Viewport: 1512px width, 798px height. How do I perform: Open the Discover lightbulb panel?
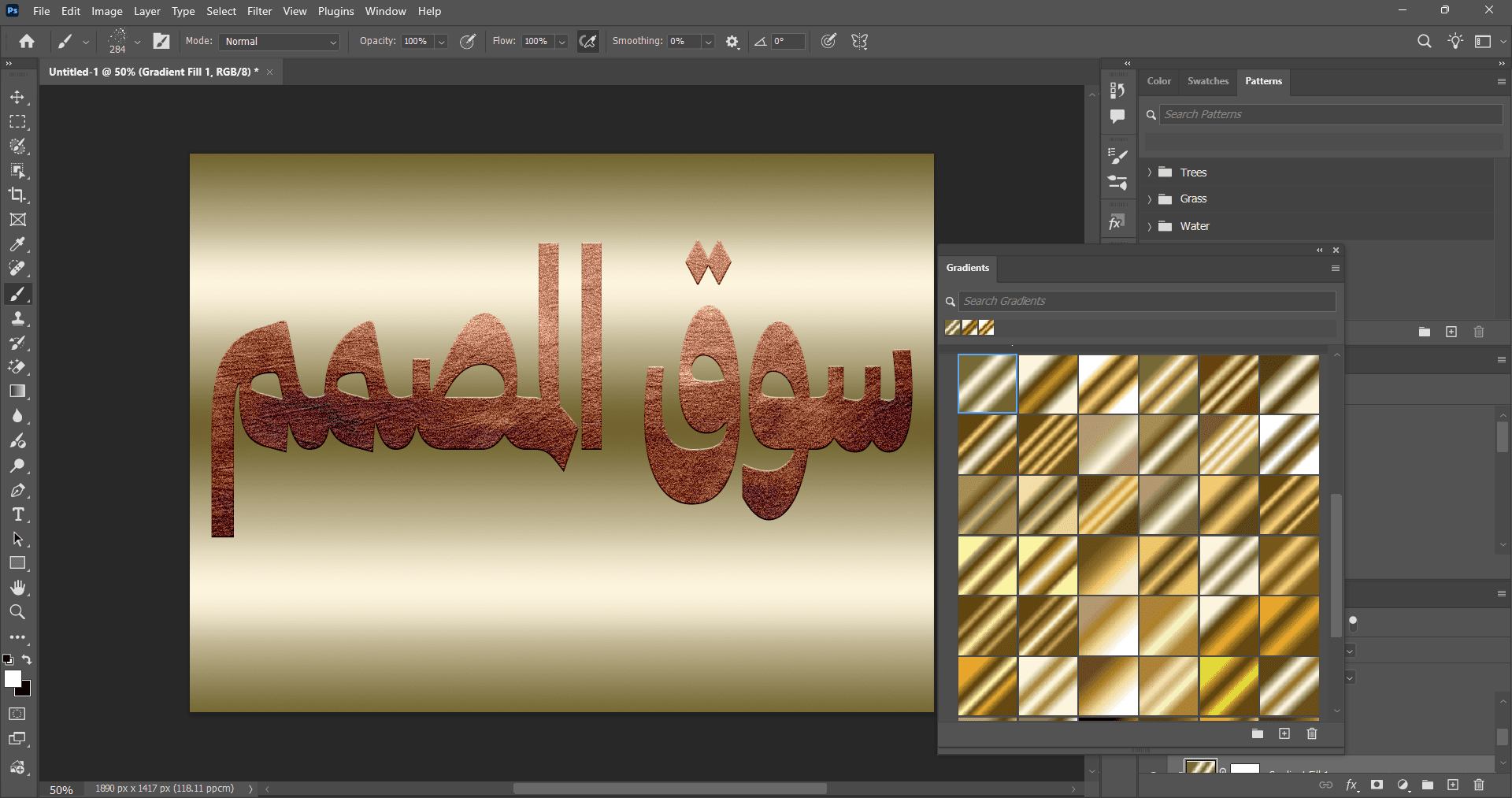1455,41
